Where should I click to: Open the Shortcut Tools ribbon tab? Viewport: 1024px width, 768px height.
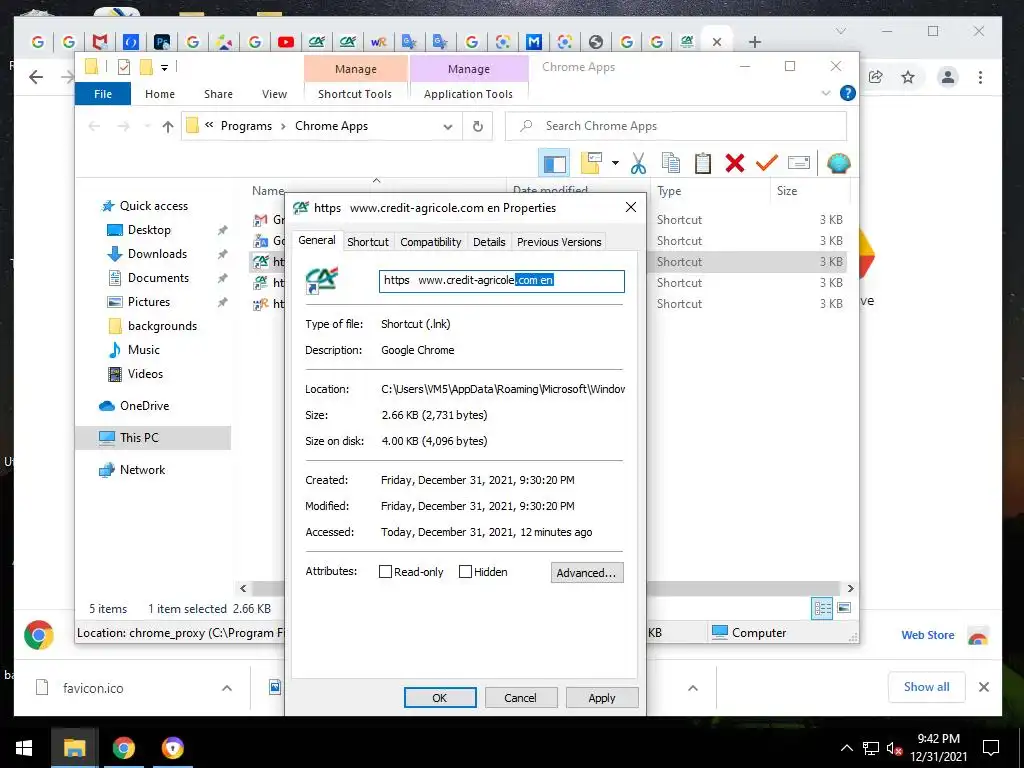click(x=355, y=94)
